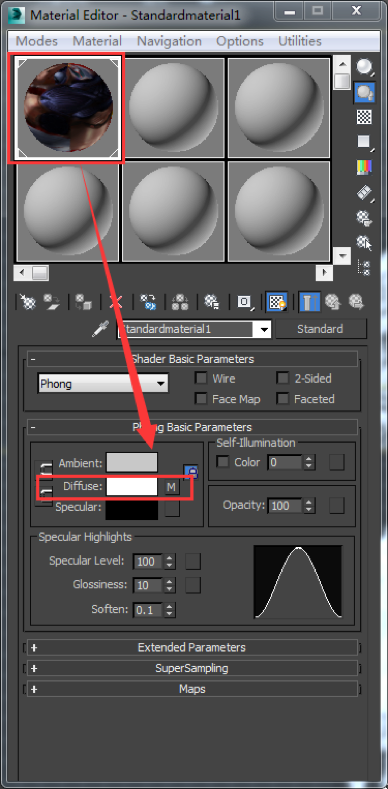Click the Specular map button
The image size is (388, 789).
172,509
